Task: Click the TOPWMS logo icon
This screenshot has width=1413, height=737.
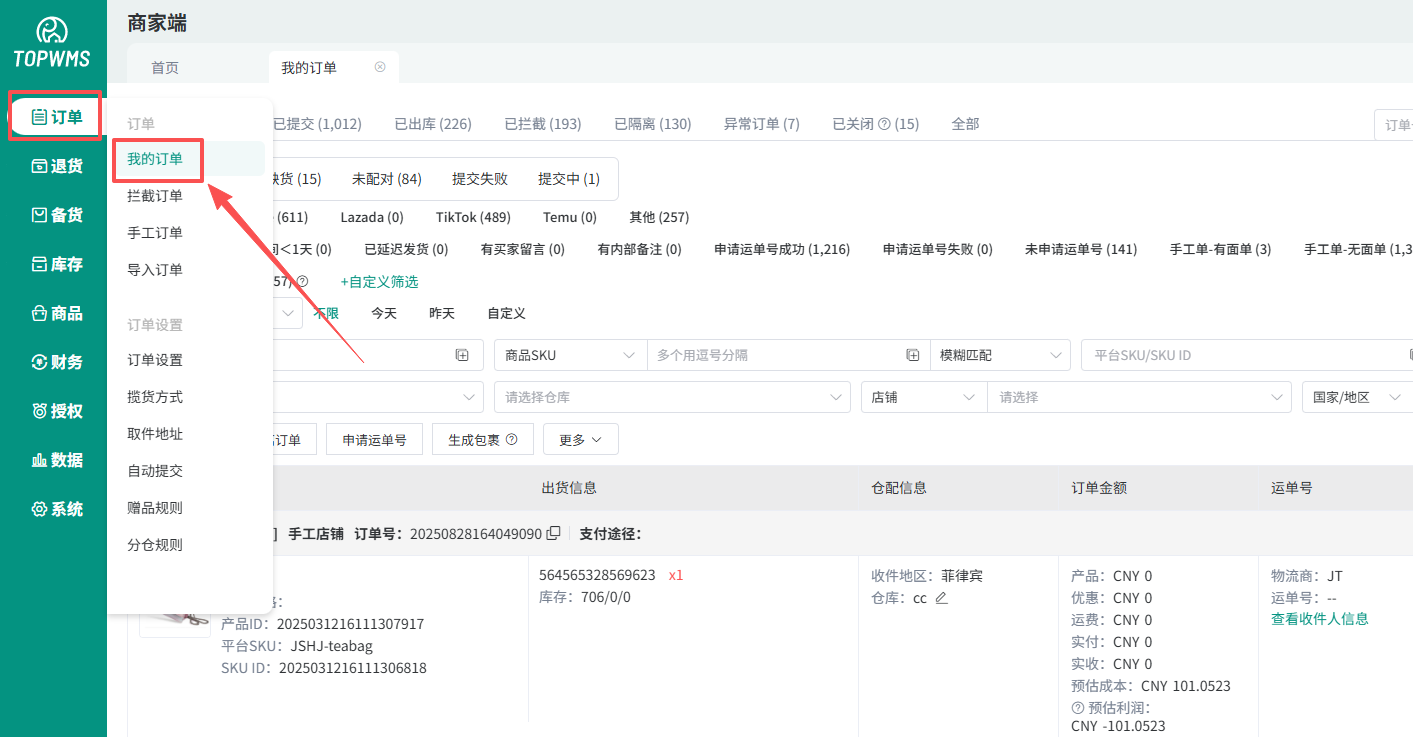Action: click(x=52, y=31)
